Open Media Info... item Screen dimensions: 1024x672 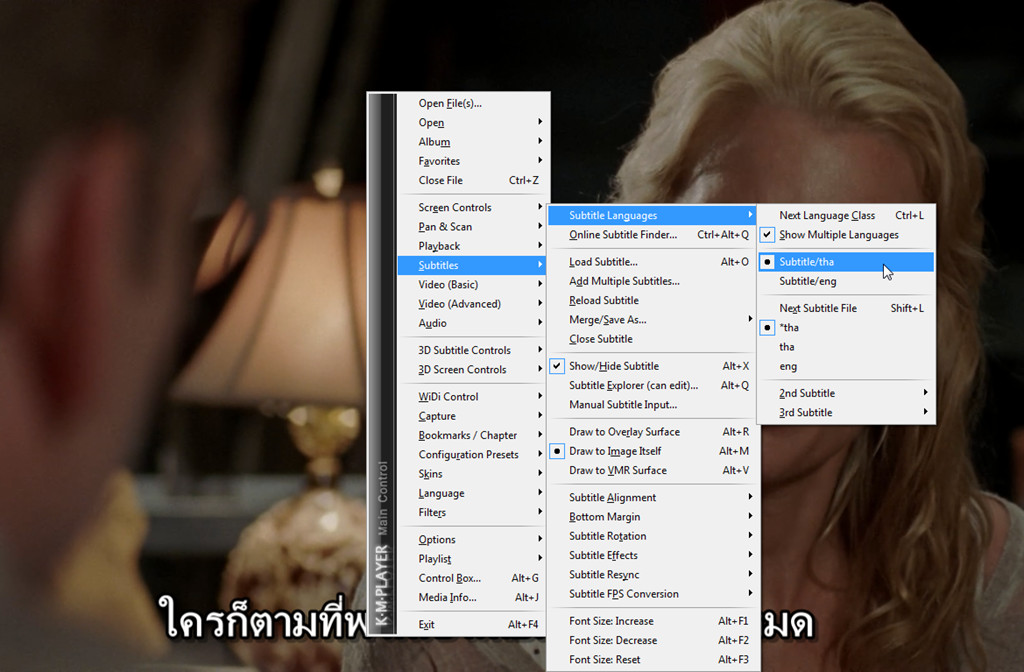tap(472, 598)
